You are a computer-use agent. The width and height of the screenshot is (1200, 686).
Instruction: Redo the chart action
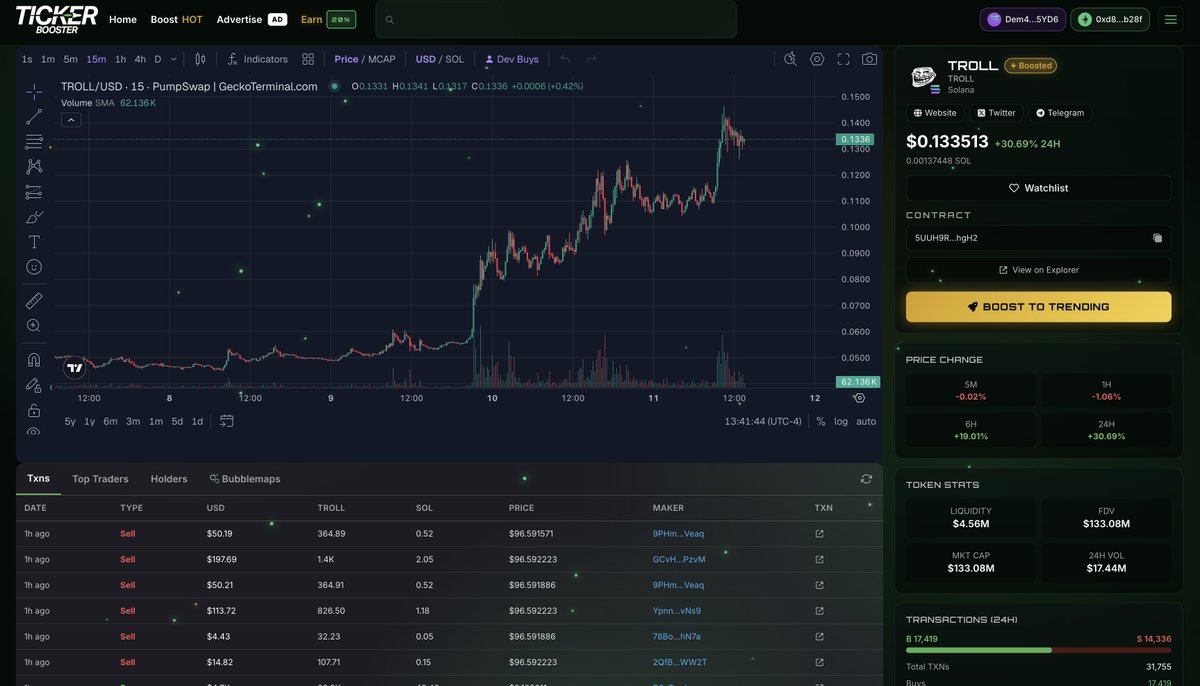[591, 59]
